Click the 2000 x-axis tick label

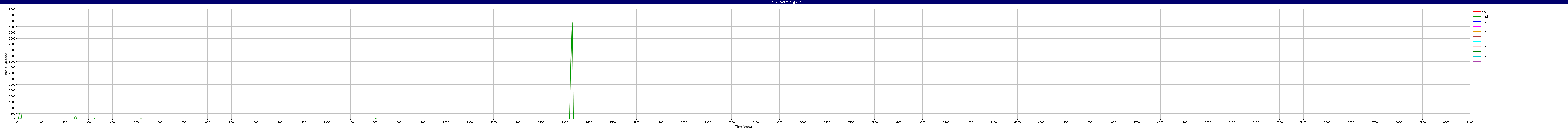(493, 122)
